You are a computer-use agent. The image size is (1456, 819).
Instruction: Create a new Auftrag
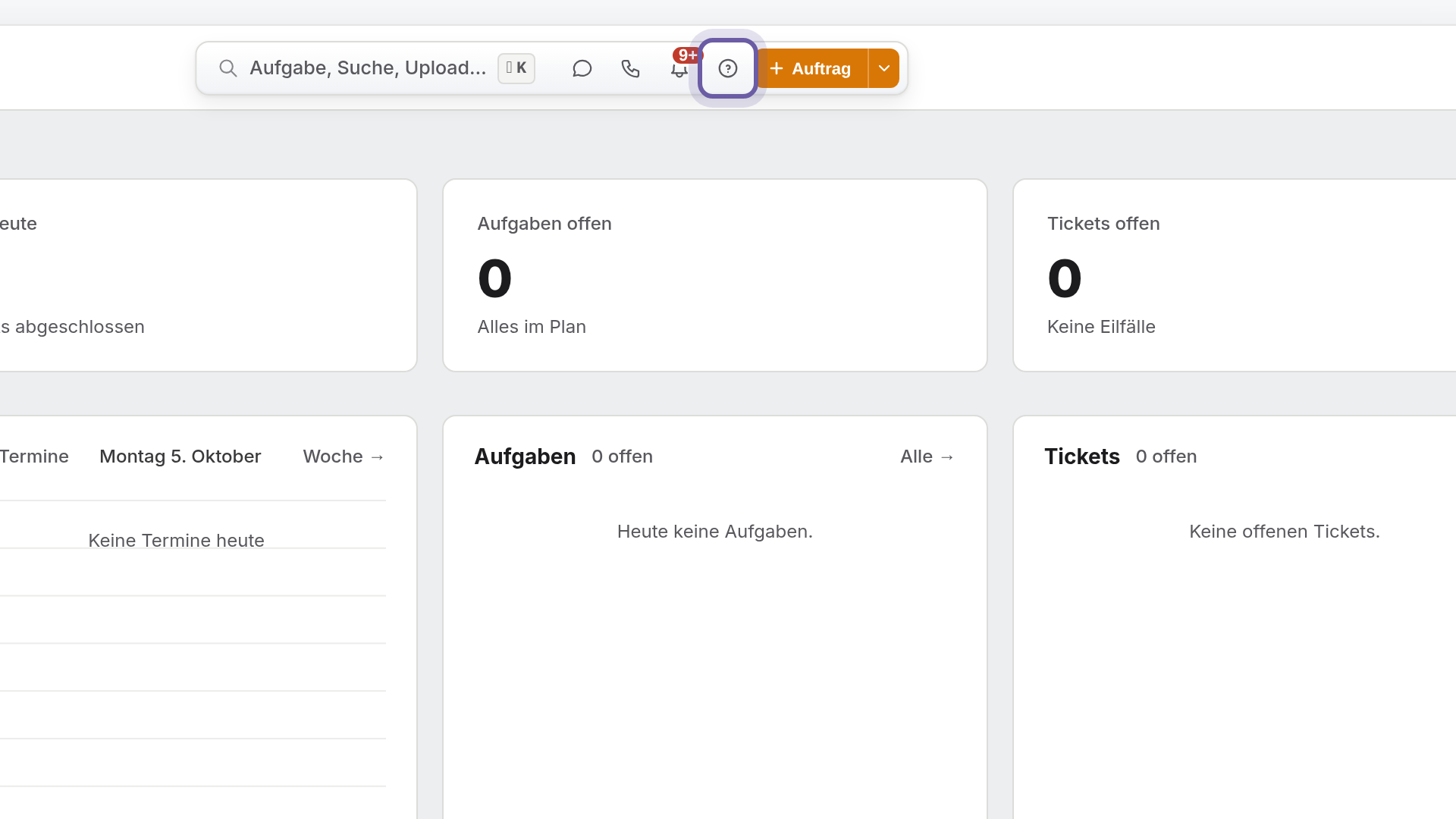coord(811,68)
